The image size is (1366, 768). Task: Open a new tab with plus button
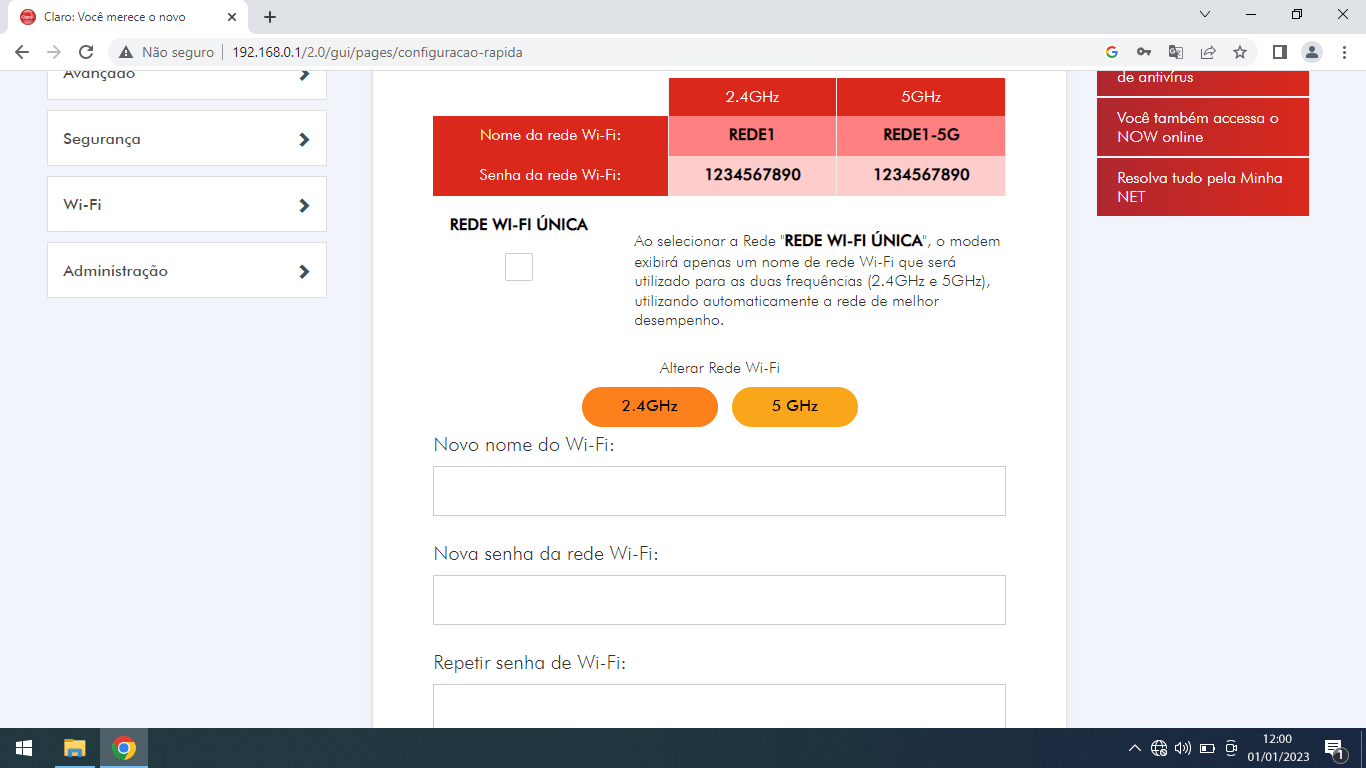click(270, 17)
